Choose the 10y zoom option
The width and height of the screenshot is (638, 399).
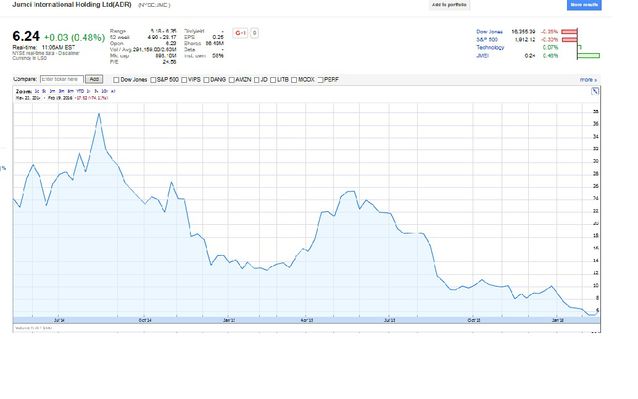[105, 92]
